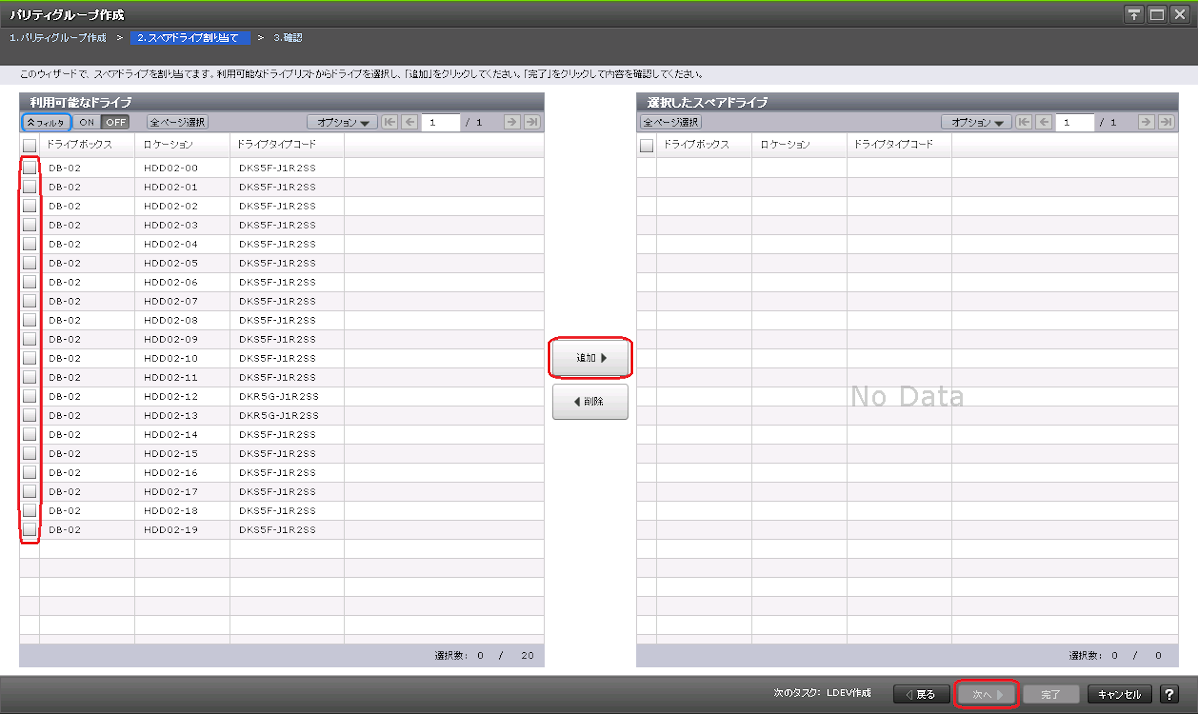Open help with the question mark icon
1198x714 pixels.
pyautogui.click(x=1169, y=694)
